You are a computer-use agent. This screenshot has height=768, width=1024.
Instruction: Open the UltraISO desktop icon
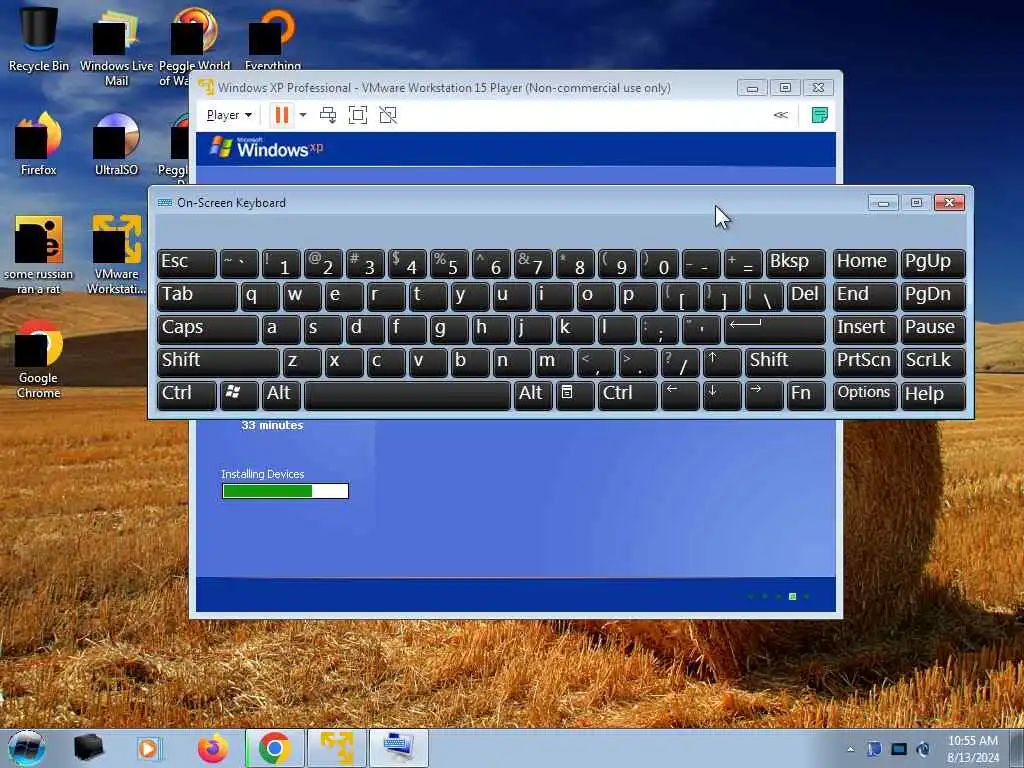(x=116, y=145)
